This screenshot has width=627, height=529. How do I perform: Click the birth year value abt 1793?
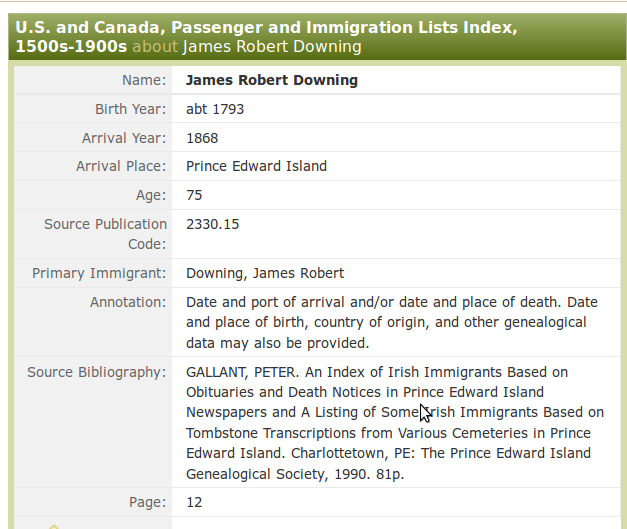[x=215, y=109]
